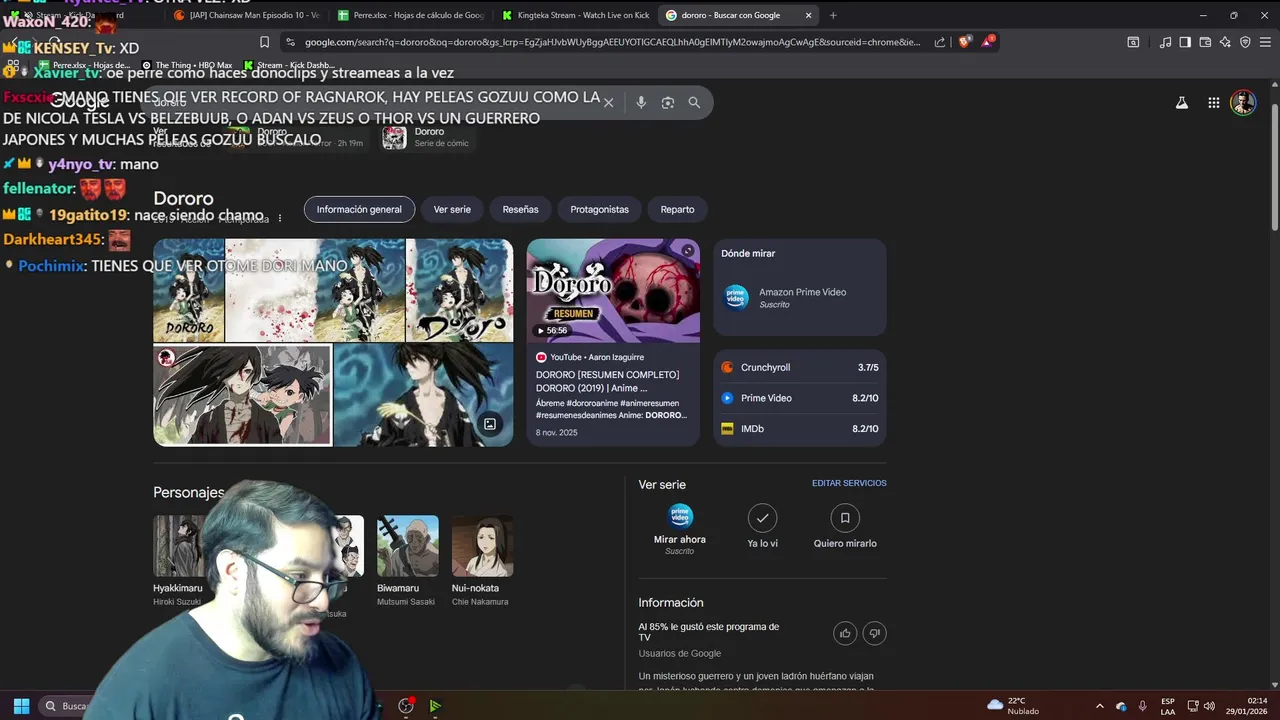Open the 'Stream - Kick Dashb...' bookmark
1280x720 pixels.
click(x=289, y=65)
